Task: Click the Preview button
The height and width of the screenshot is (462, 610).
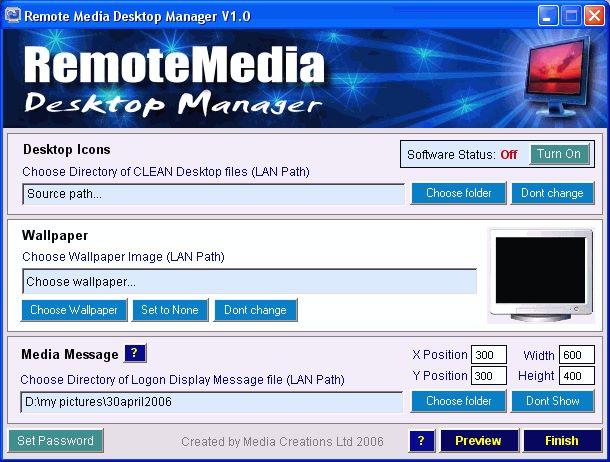Action: [x=479, y=441]
